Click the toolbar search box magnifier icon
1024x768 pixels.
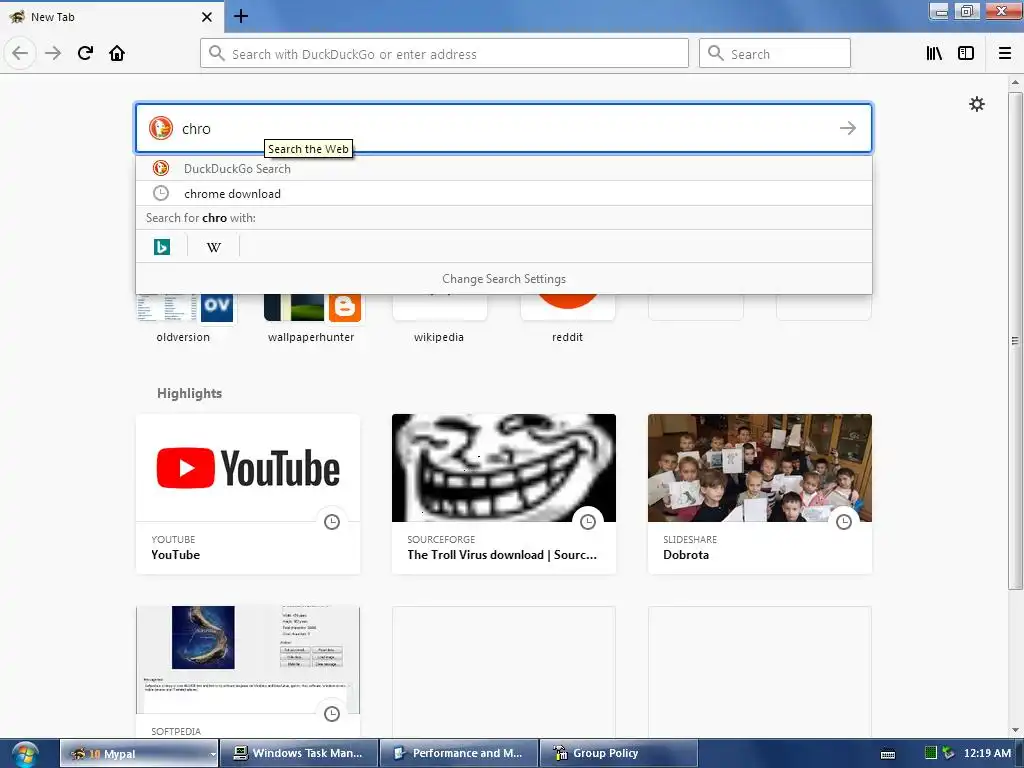click(716, 54)
